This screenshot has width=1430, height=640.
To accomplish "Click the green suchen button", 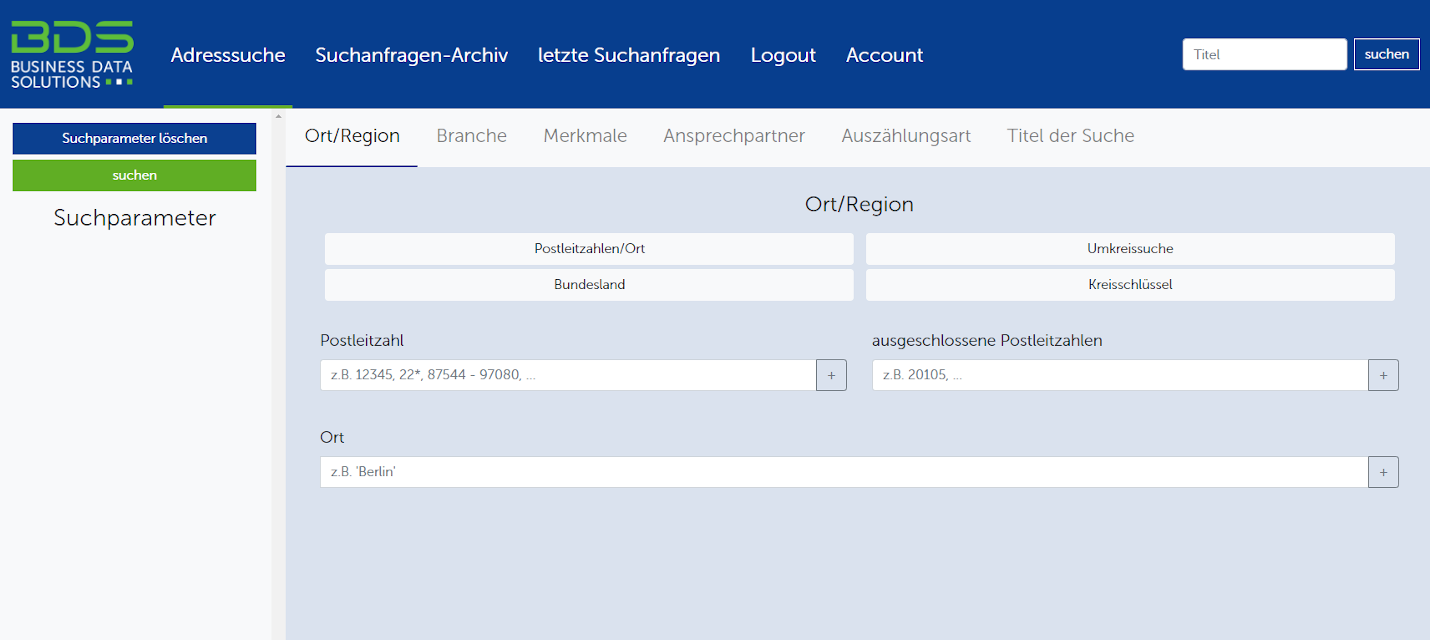I will click(x=134, y=175).
